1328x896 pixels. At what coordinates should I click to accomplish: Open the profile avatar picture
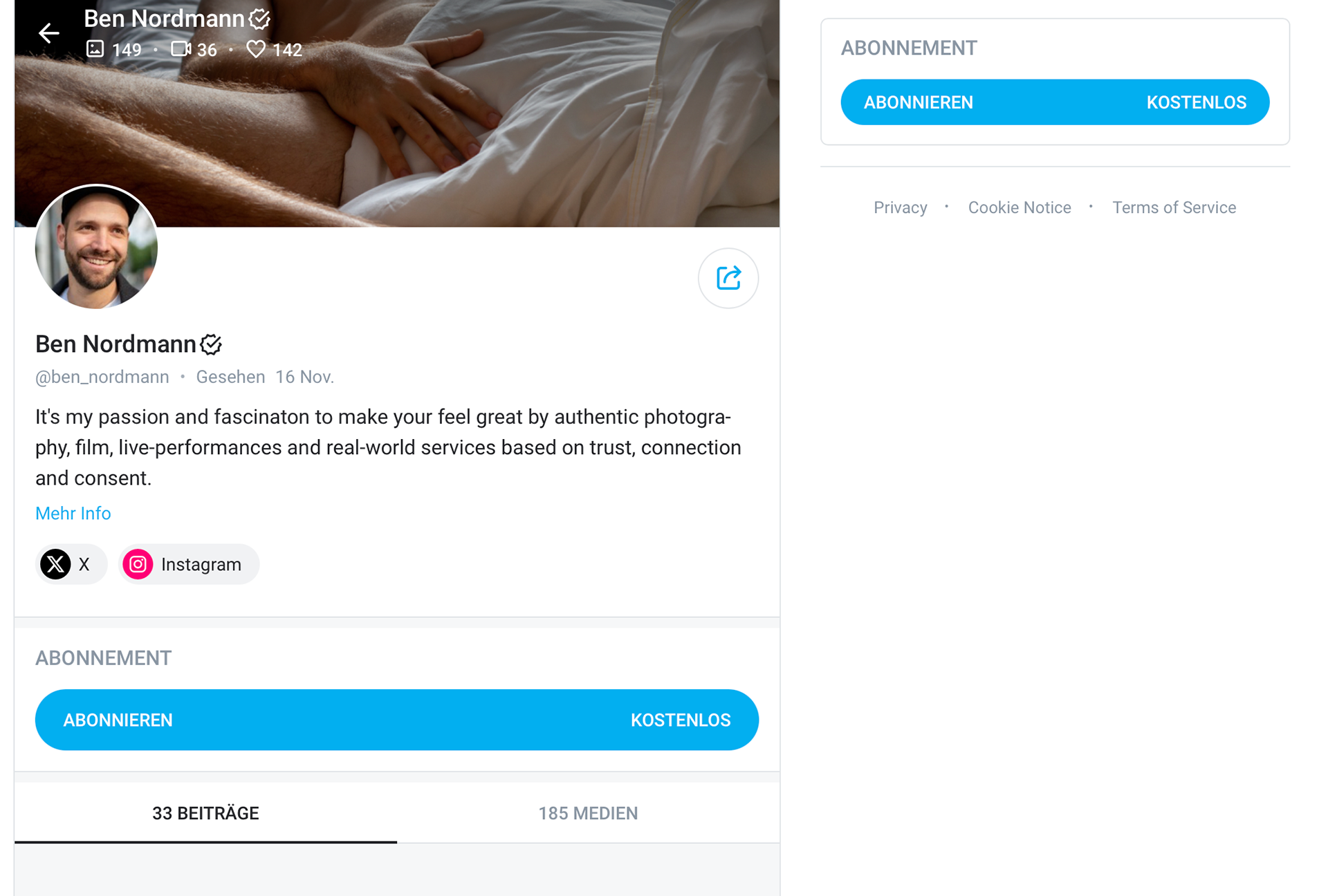point(96,247)
